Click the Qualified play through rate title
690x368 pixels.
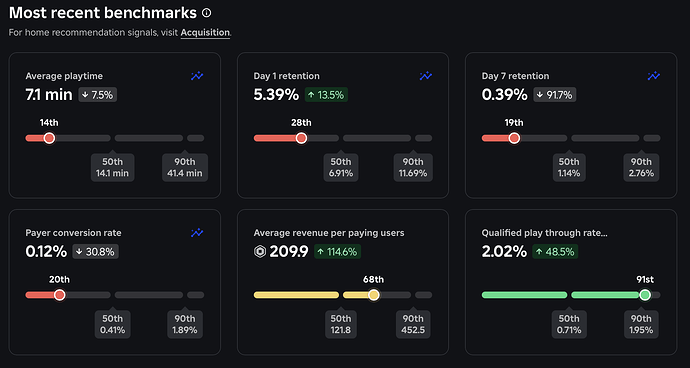point(545,233)
